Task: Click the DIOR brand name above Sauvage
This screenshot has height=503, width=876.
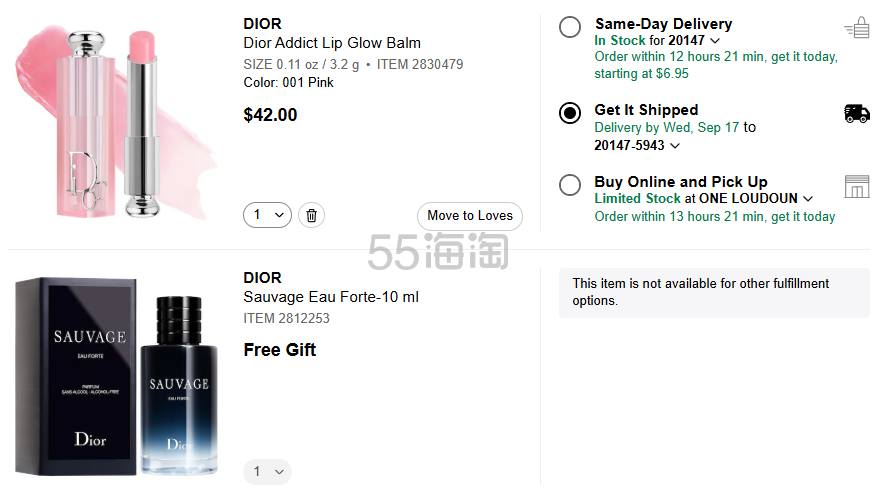Action: (263, 278)
